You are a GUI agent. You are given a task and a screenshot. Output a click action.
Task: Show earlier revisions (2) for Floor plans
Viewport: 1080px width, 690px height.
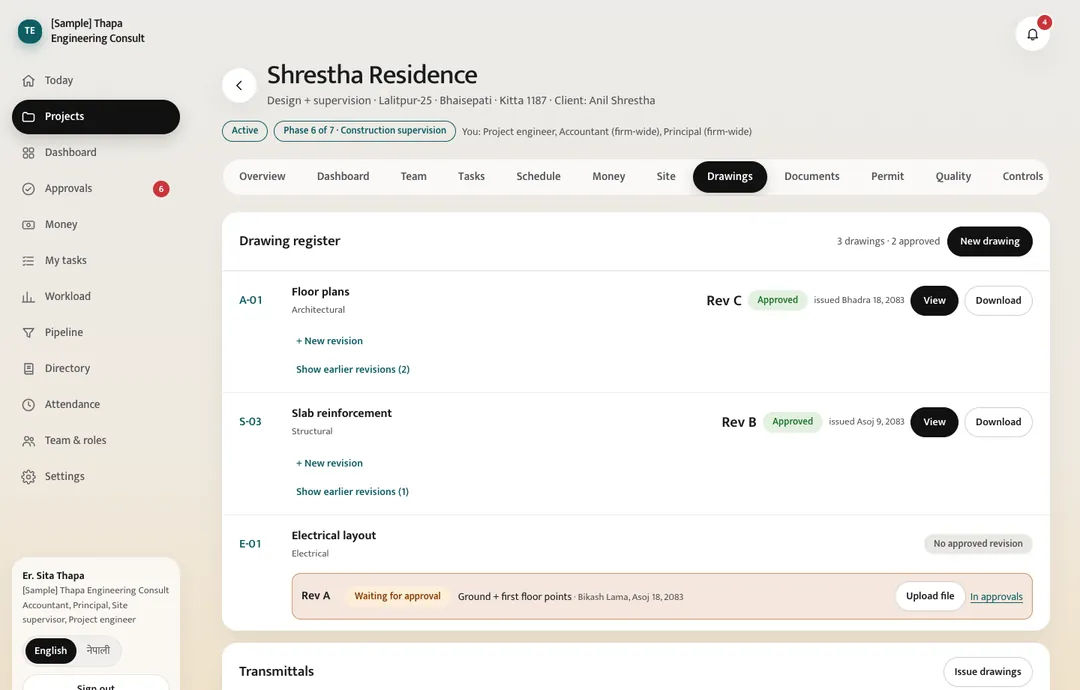click(353, 369)
